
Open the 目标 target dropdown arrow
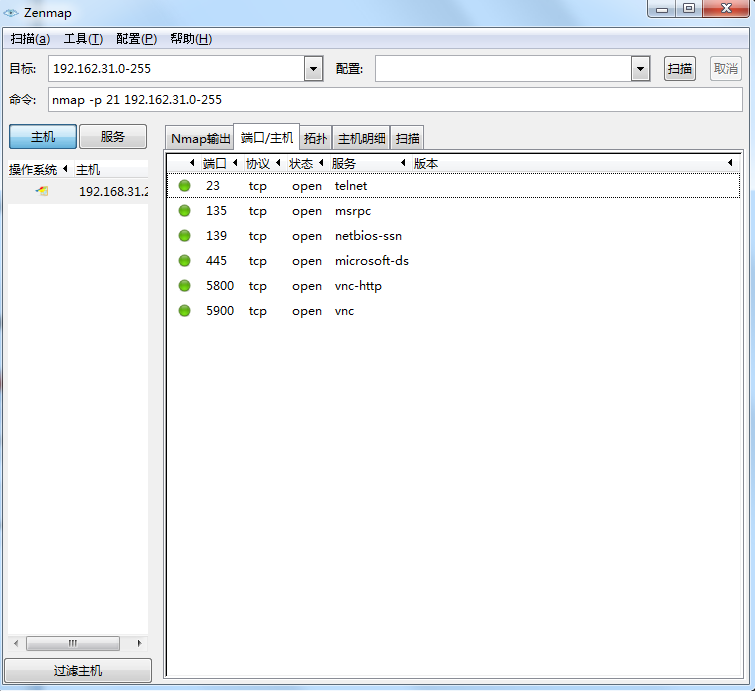[313, 69]
